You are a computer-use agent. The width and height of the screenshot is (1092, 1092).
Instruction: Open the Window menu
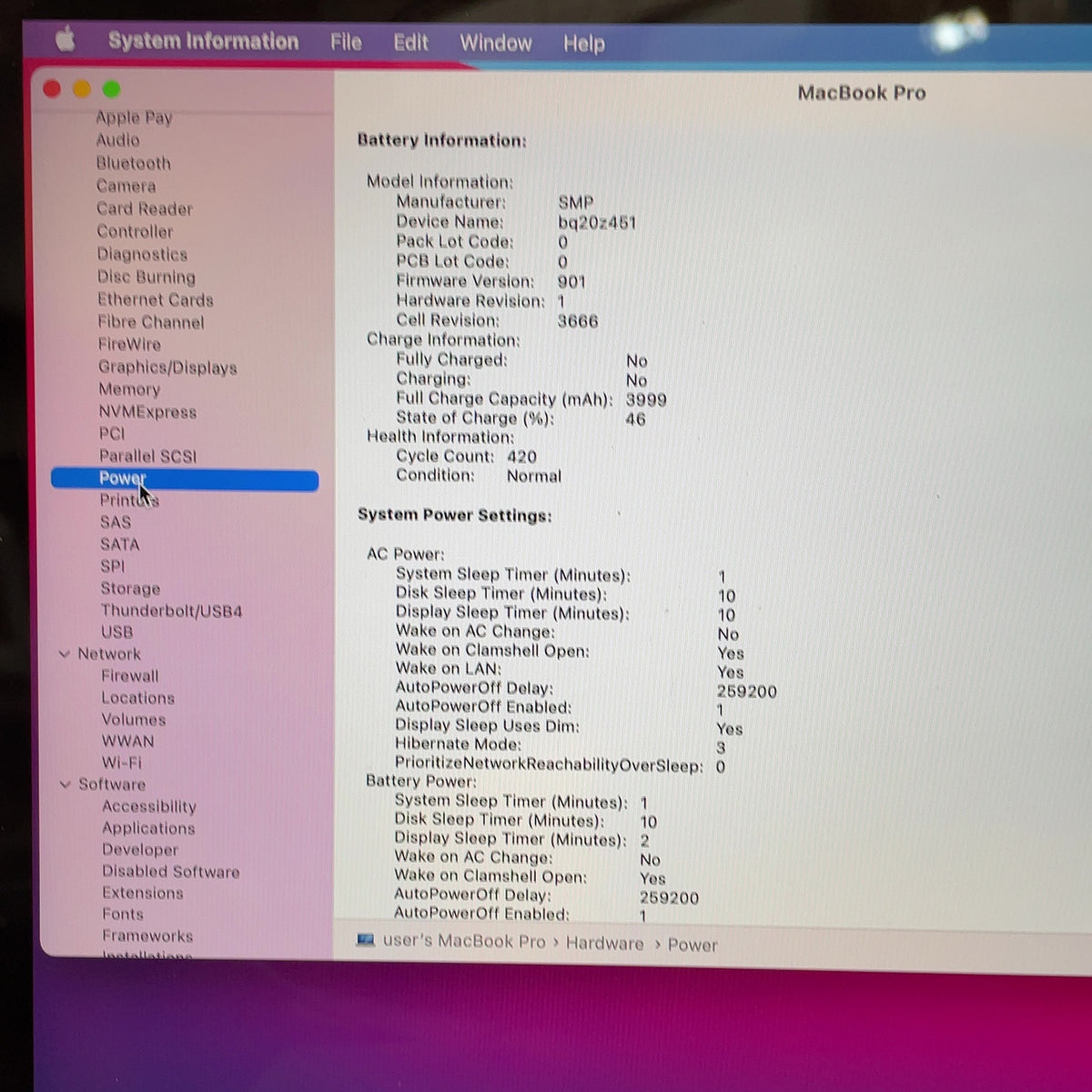tap(496, 43)
